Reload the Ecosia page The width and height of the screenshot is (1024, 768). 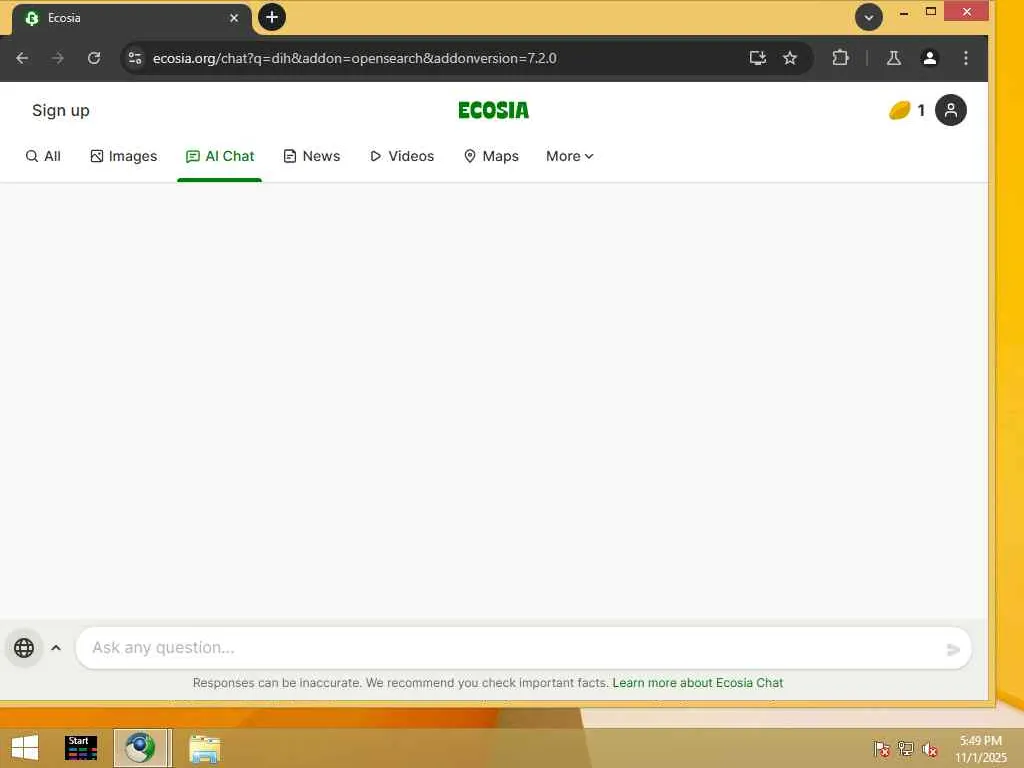[94, 58]
